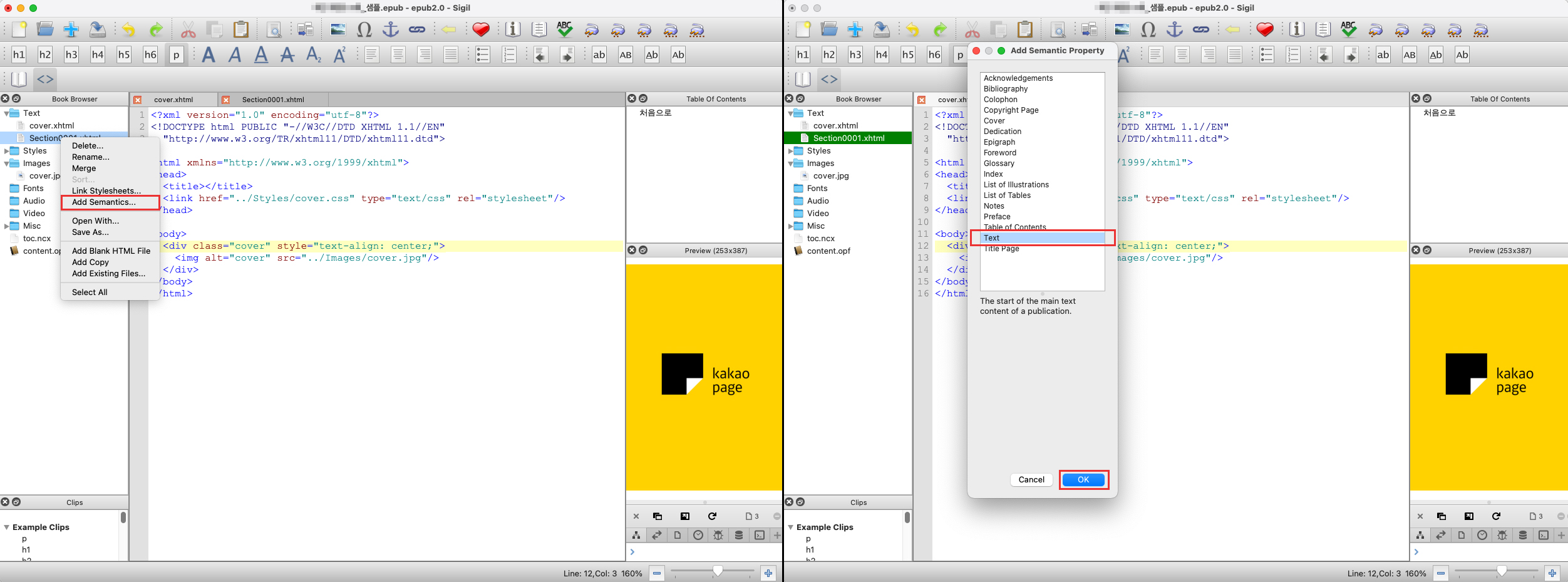The width and height of the screenshot is (1568, 582).
Task: Toggle Italic formatting in left Sigil window
Action: (x=235, y=55)
